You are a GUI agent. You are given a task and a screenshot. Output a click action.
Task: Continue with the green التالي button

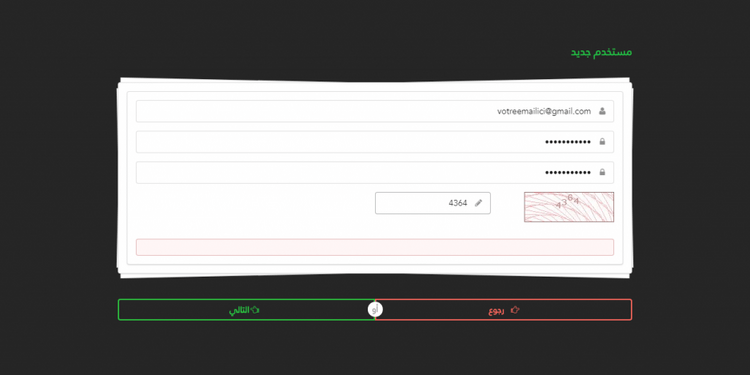[x=246, y=310]
